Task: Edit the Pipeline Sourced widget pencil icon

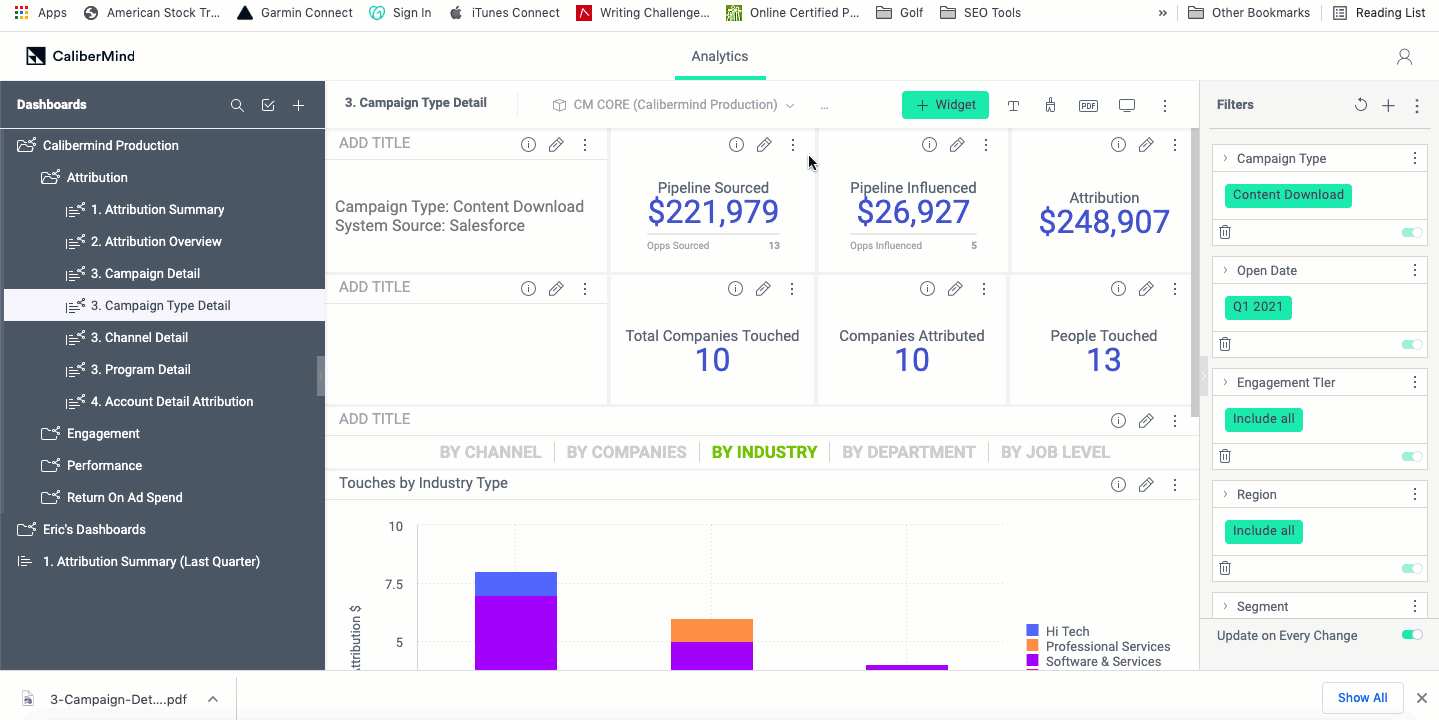Action: [x=764, y=145]
